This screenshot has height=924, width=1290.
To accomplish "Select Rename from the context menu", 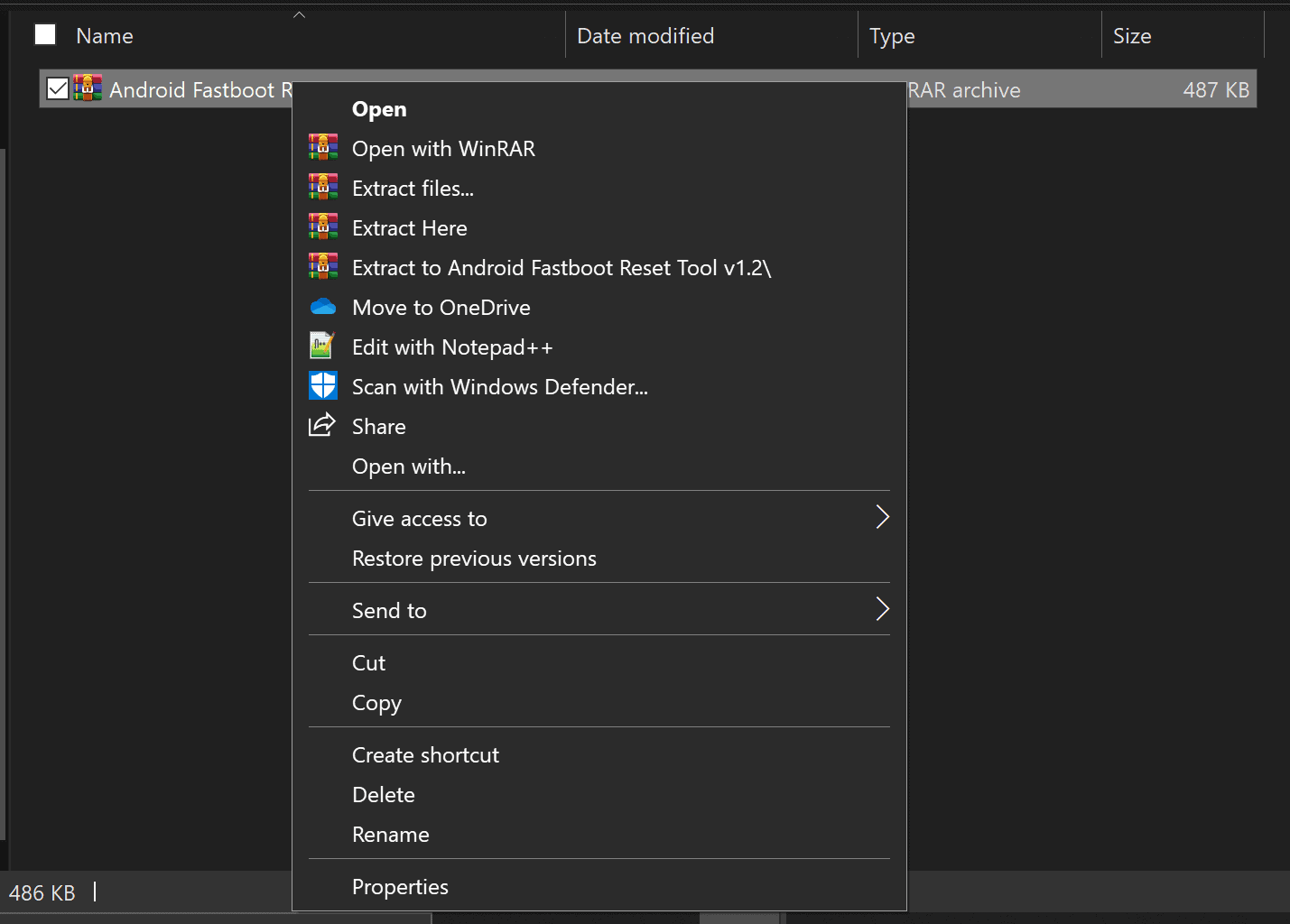I will point(390,834).
